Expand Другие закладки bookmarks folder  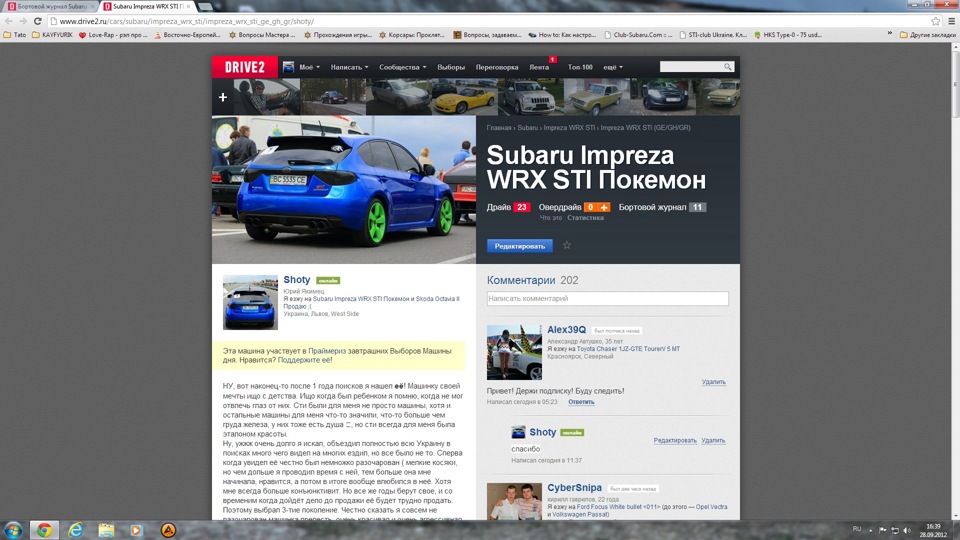(x=928, y=35)
